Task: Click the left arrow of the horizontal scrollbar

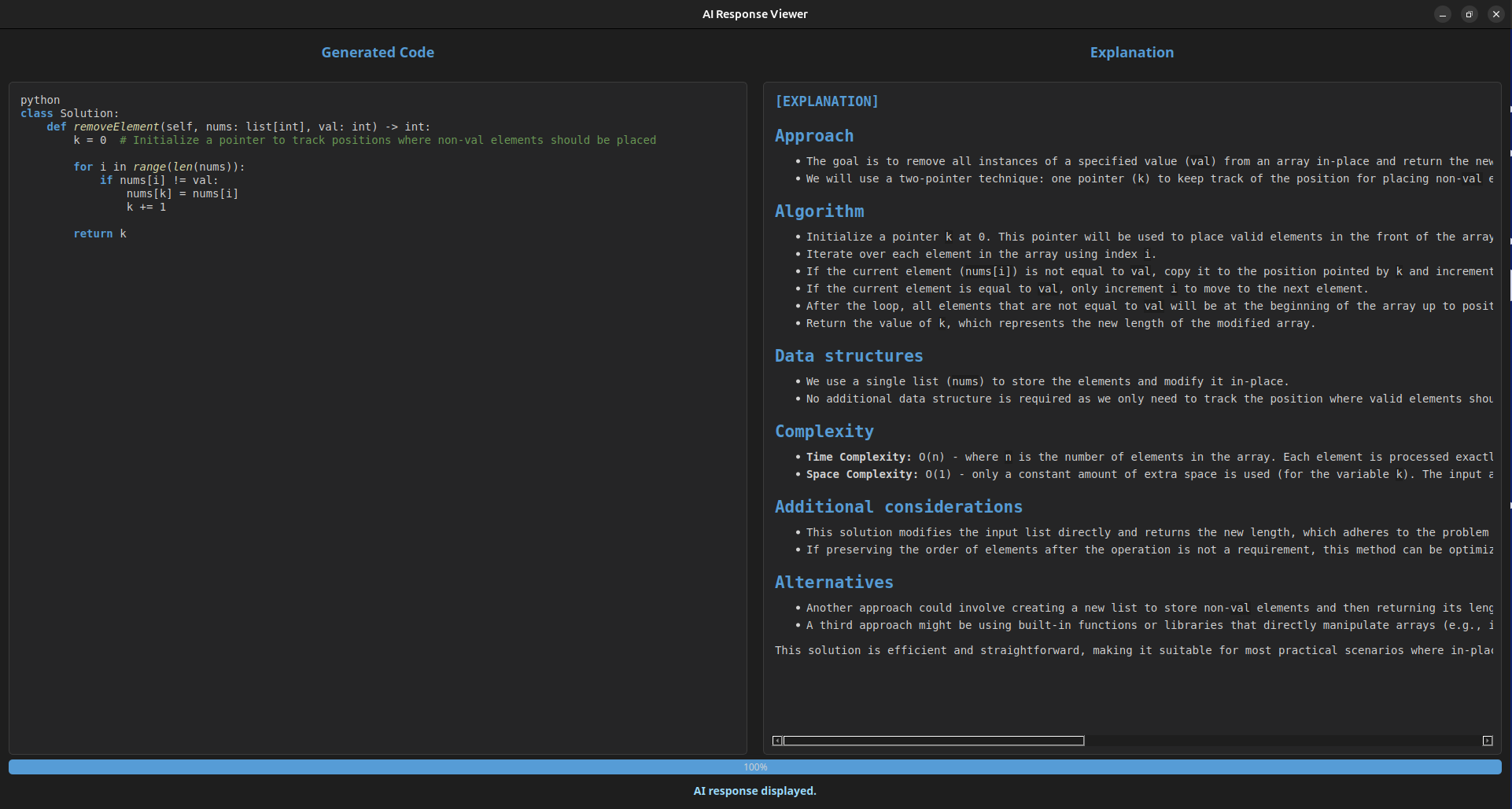Action: (776, 741)
